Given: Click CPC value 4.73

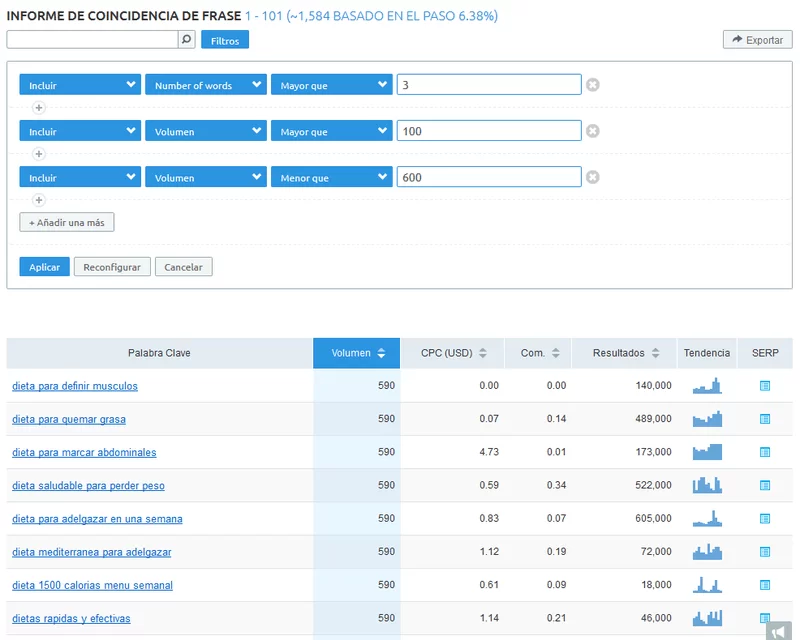Looking at the screenshot, I should [489, 452].
